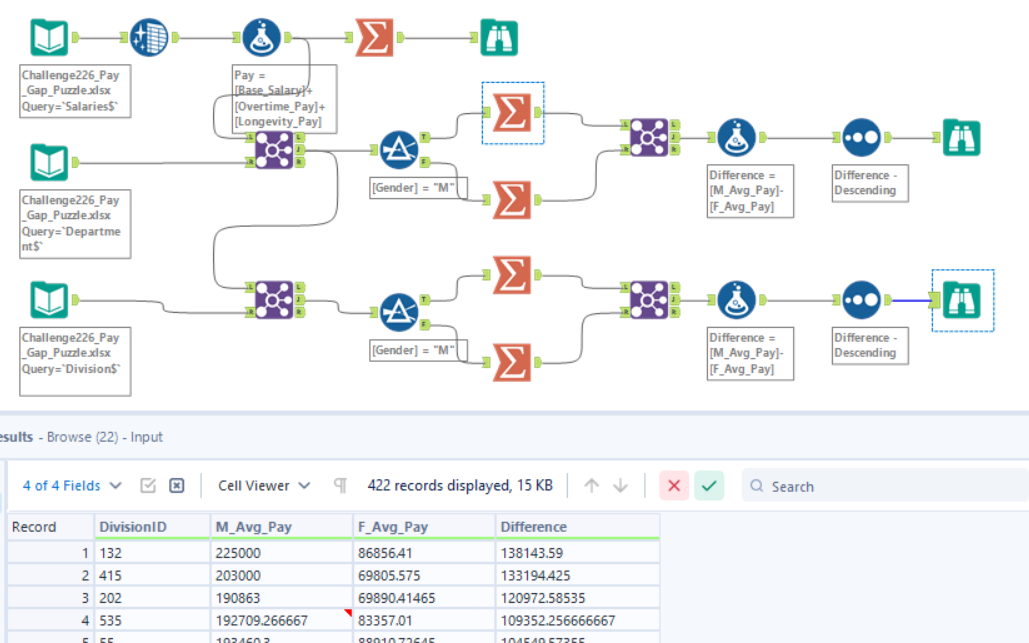Select the Salaries$ Input Data tool

point(49,37)
